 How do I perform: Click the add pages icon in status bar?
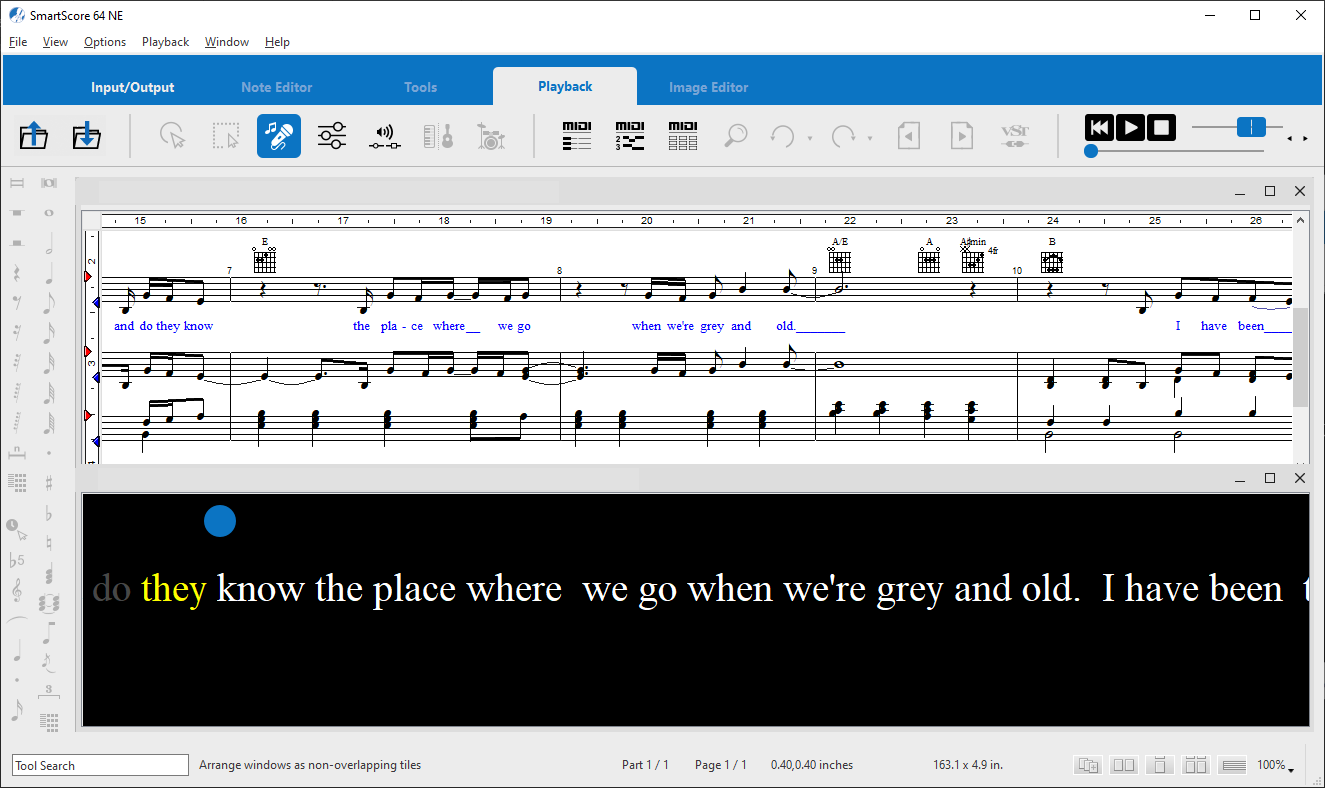[1088, 765]
